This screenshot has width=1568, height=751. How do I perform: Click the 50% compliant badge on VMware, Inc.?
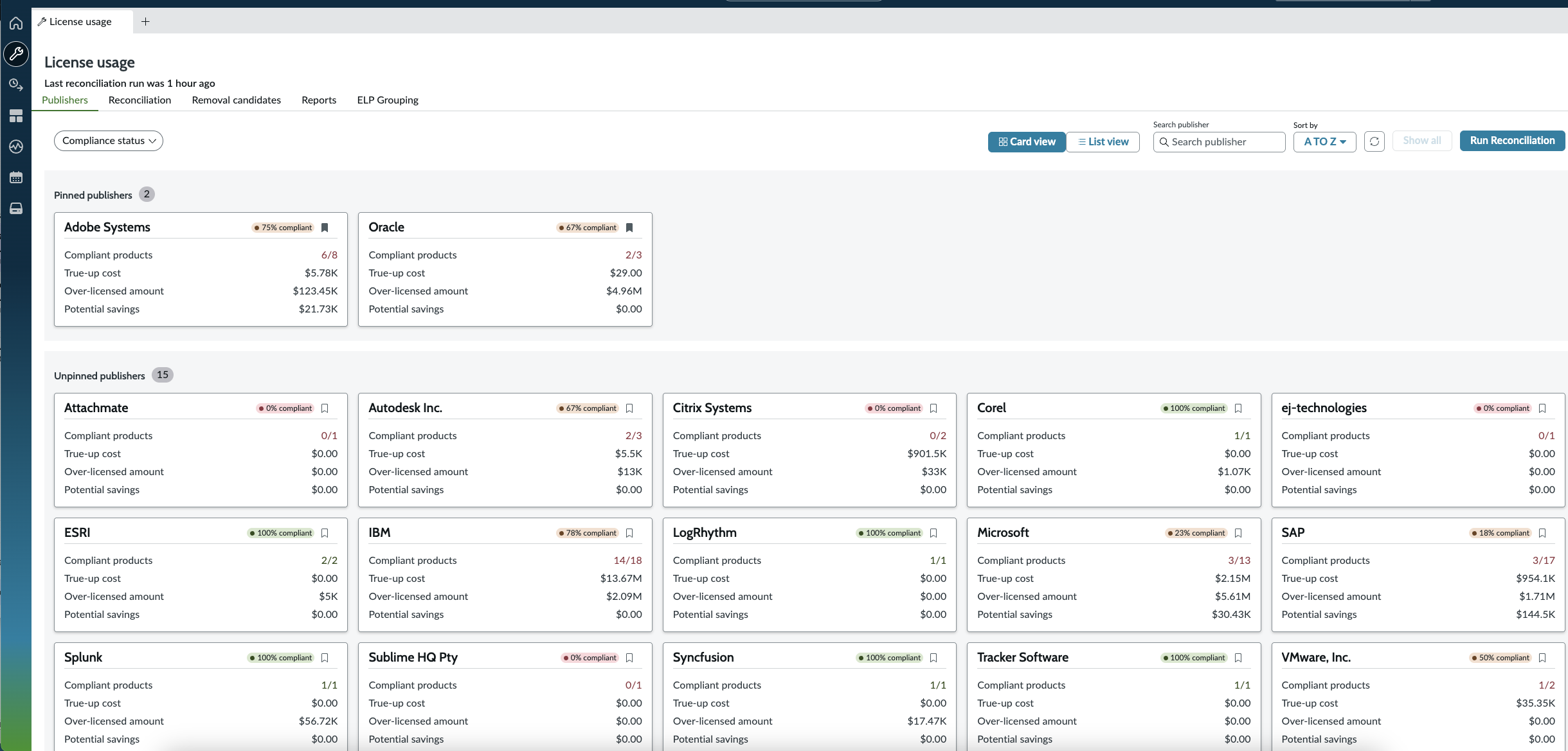point(1500,658)
